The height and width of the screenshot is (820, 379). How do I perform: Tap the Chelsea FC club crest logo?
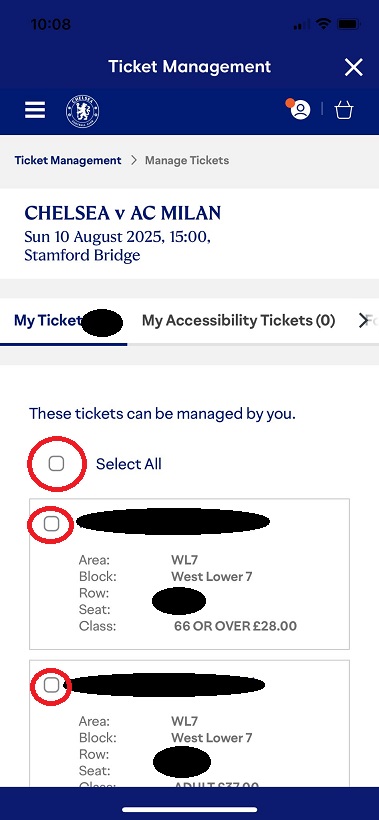pos(82,111)
